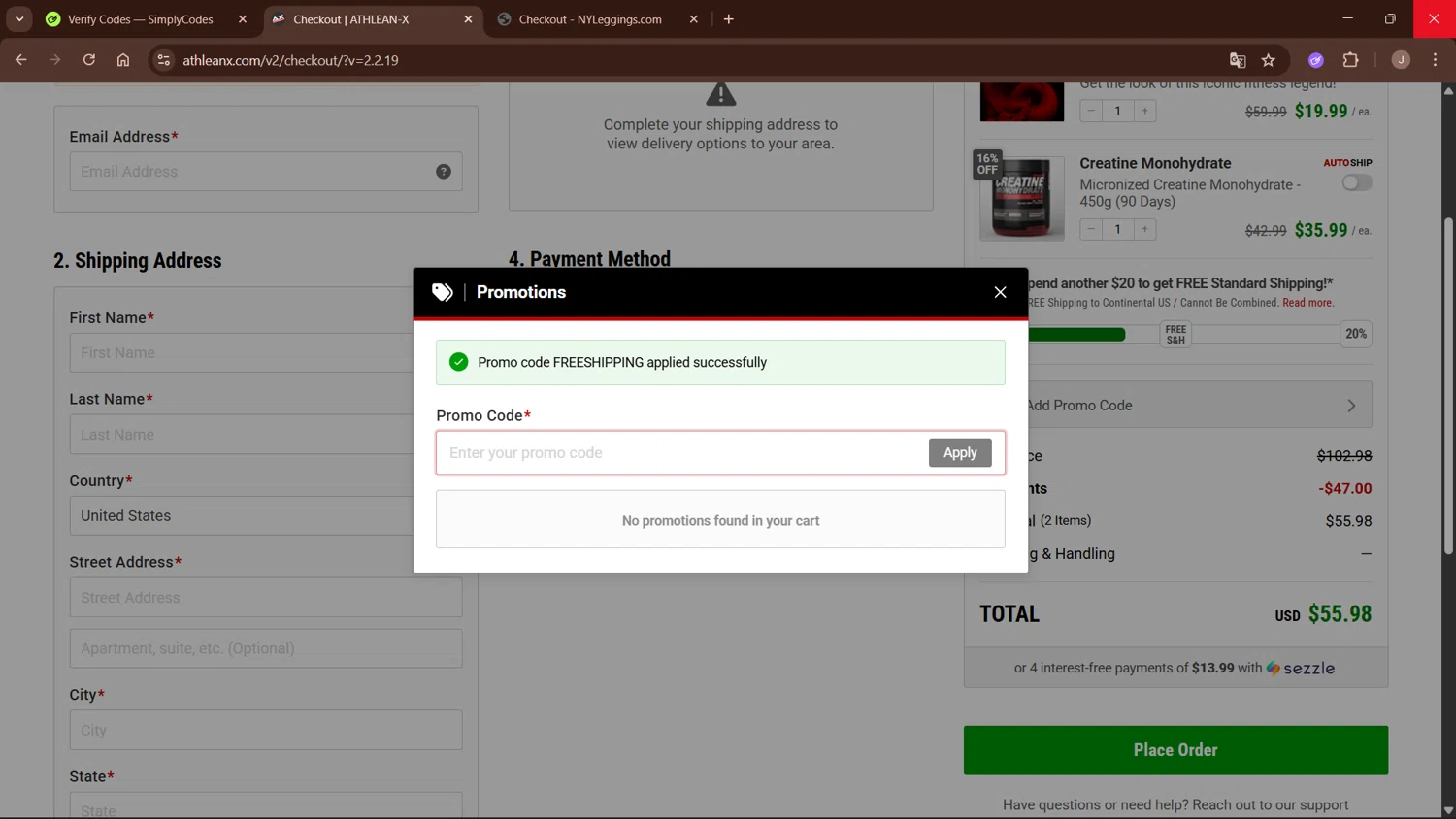The width and height of the screenshot is (1456, 819).
Task: Click the Place Order button
Action: (x=1175, y=750)
